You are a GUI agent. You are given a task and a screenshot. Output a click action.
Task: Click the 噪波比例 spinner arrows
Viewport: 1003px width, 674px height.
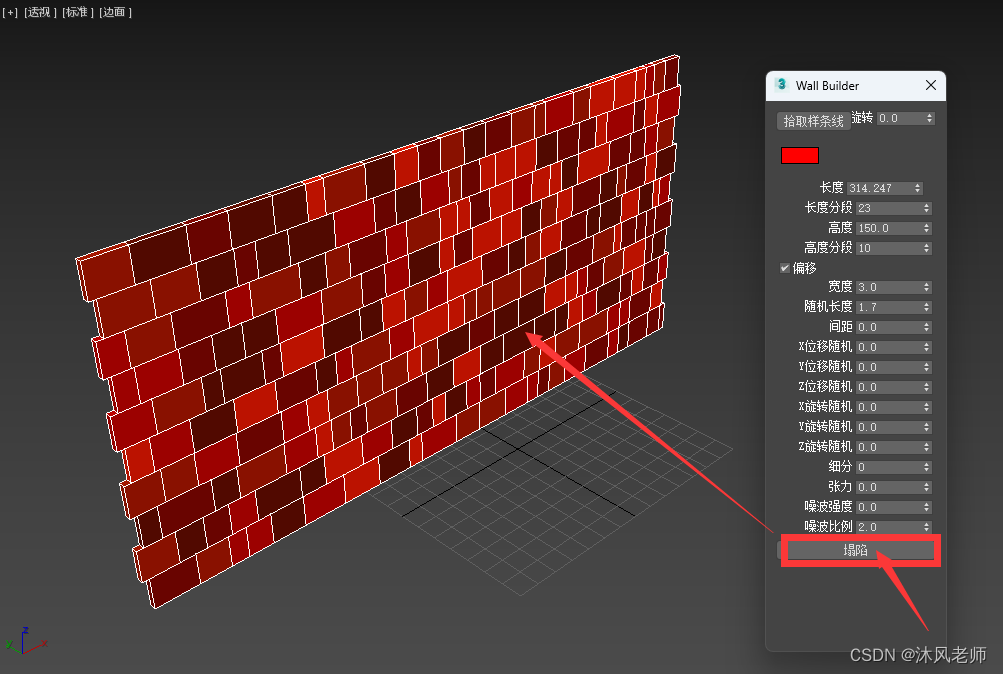927,527
